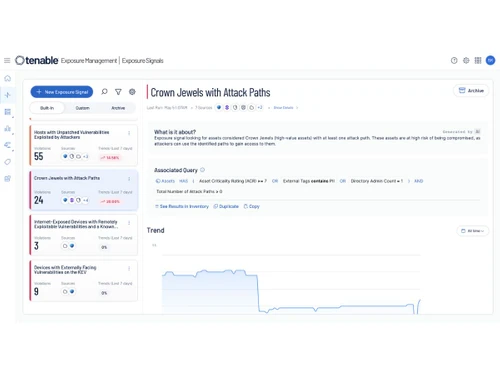Click the Tenable logo

[37, 60]
